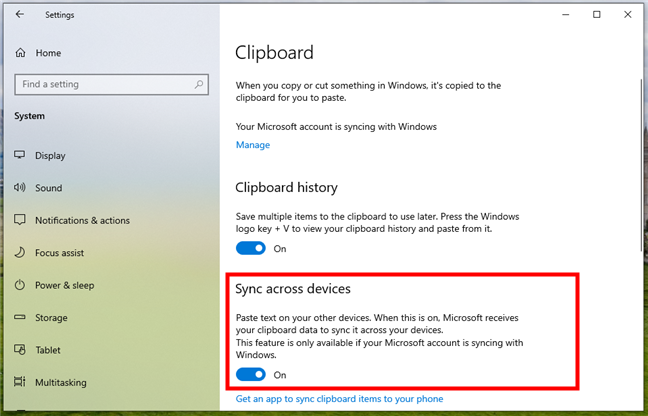Turn off Clipboard history toggle
The height and width of the screenshot is (416, 648).
250,248
